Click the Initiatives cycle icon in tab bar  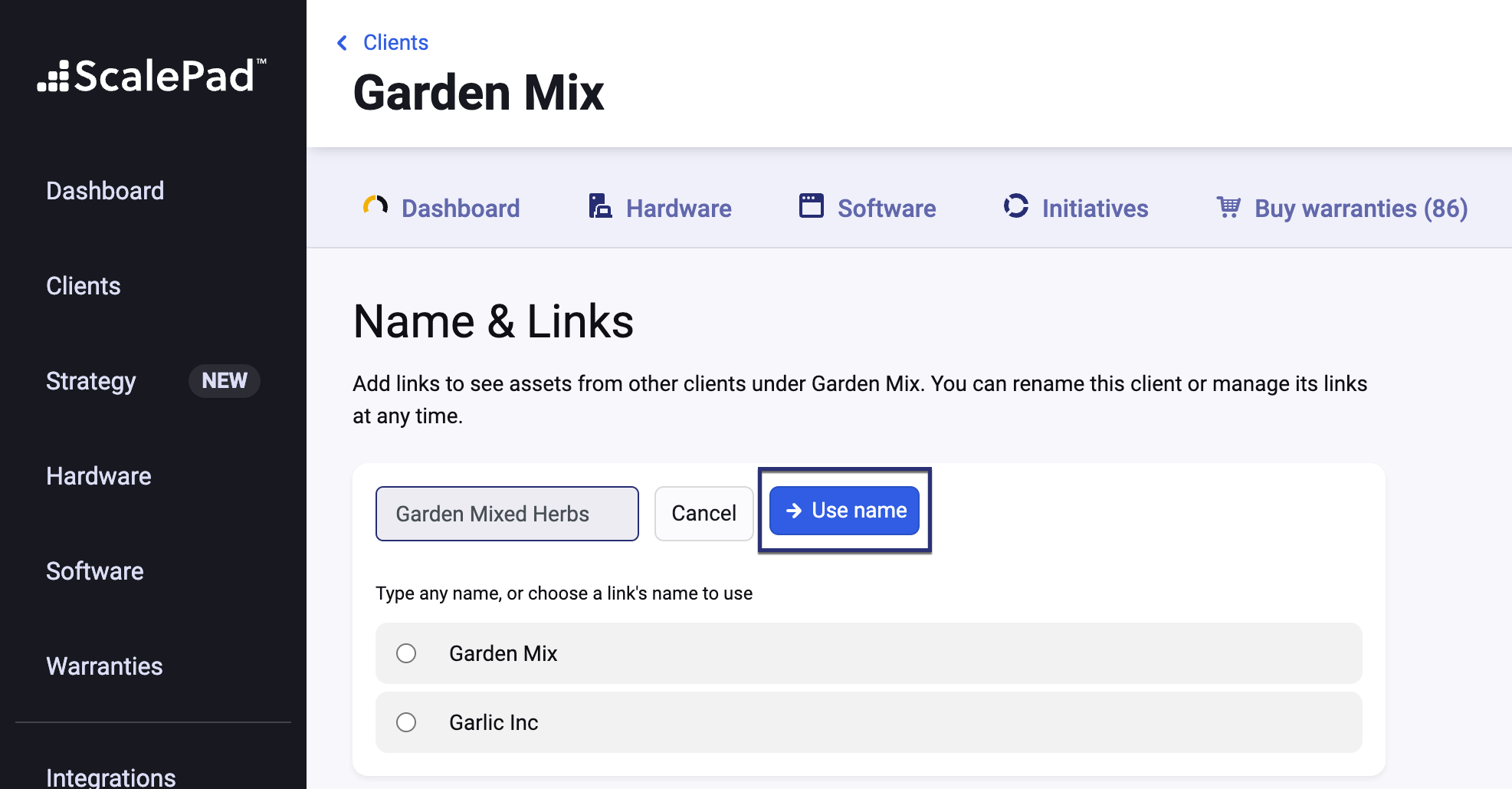[x=1016, y=205]
